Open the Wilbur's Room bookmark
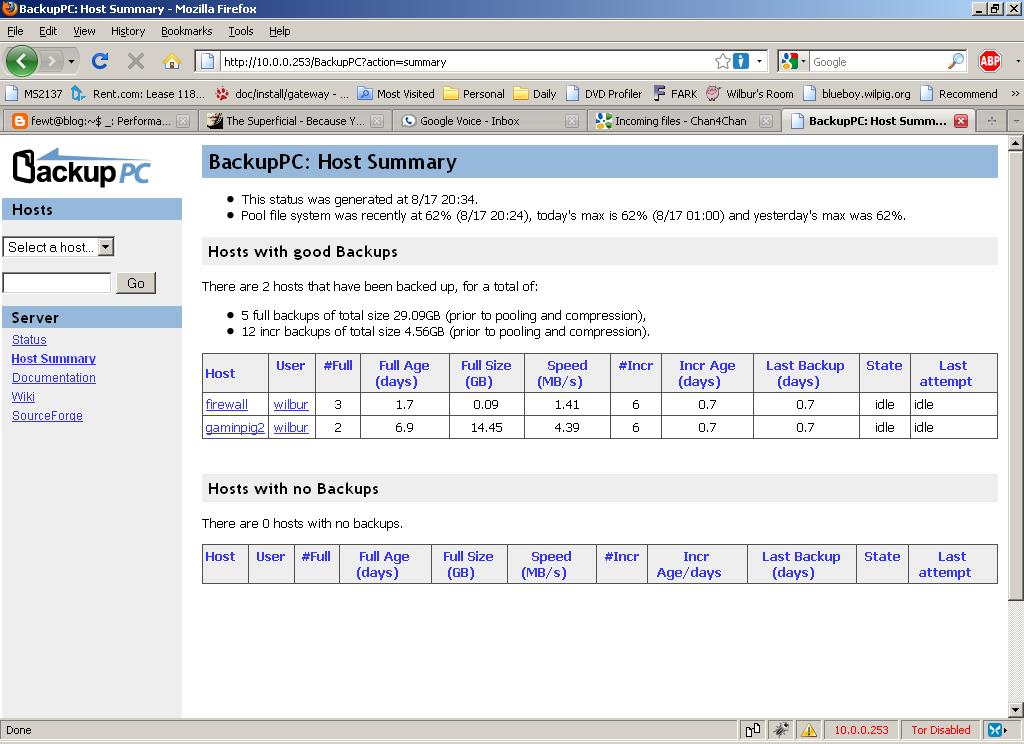1024x744 pixels. (x=750, y=93)
